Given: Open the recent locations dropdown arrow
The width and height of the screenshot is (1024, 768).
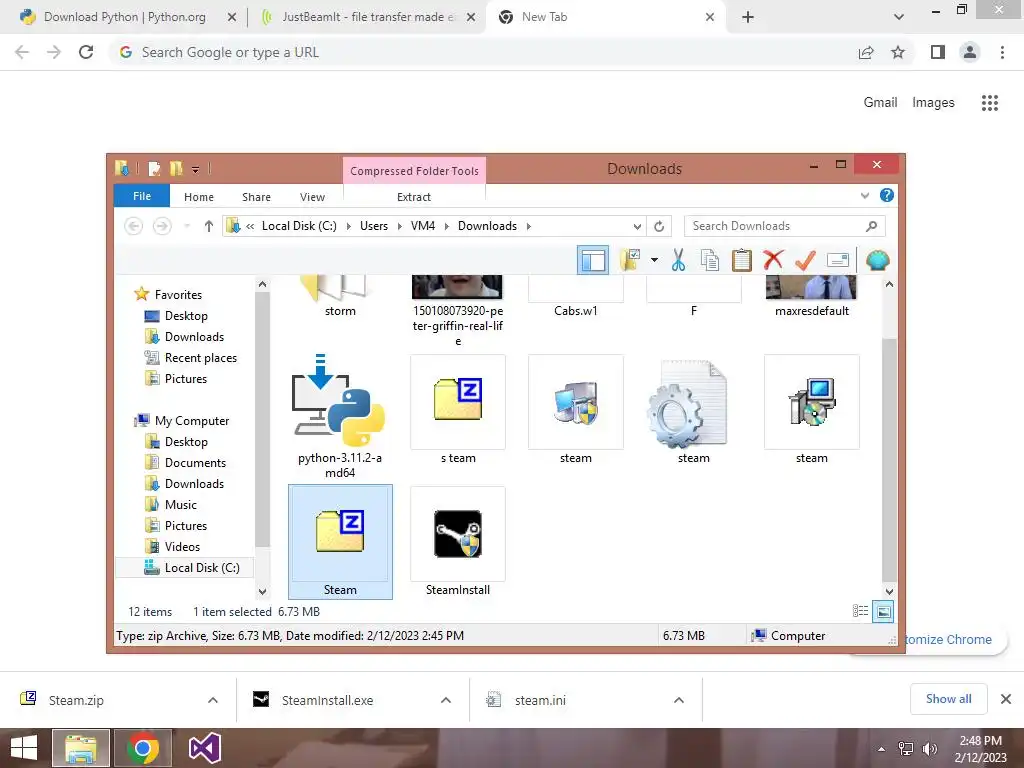Looking at the screenshot, I should click(187, 226).
